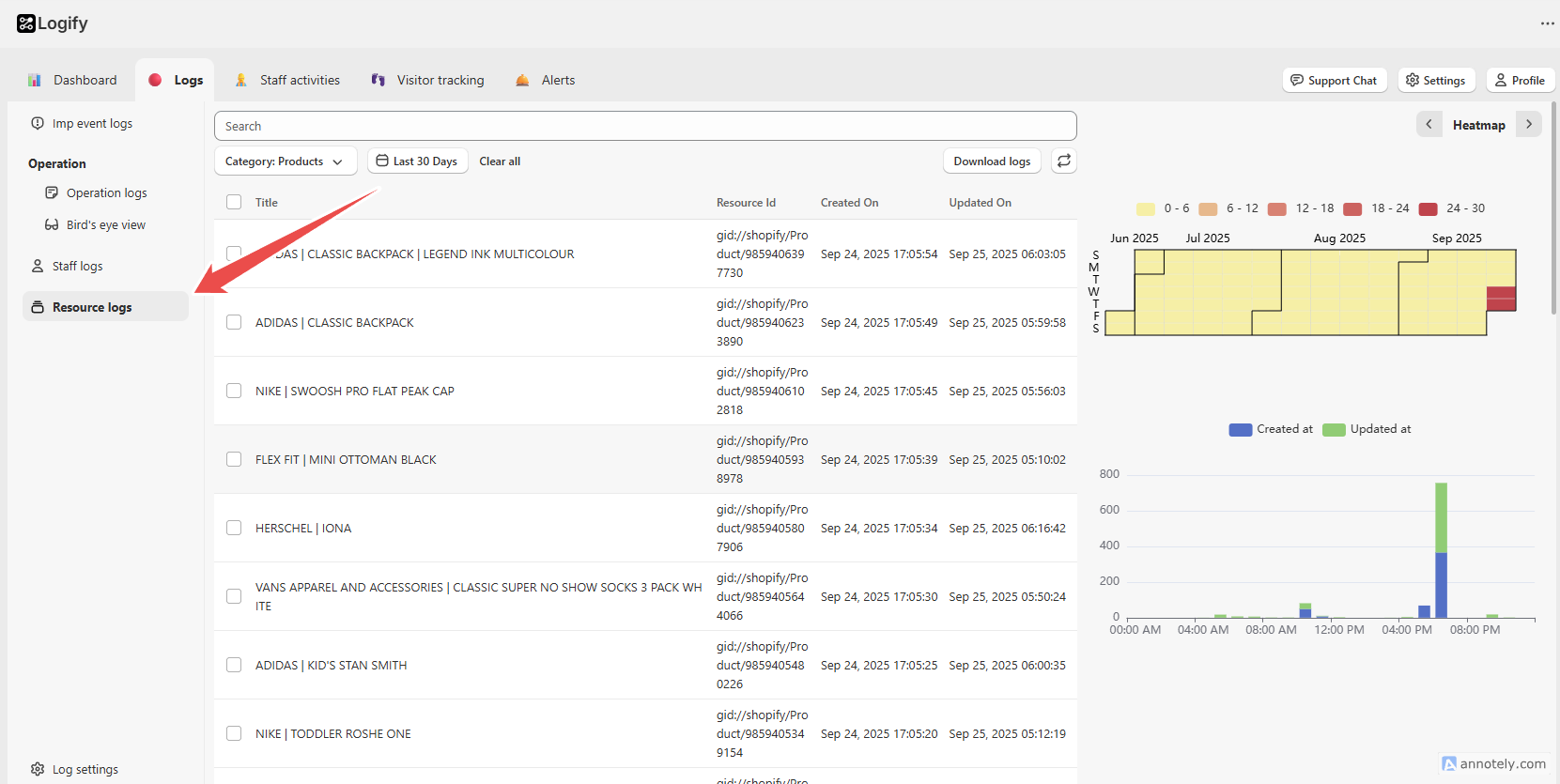Check the ADIDAS | CLASSIC BACKPACK row

click(x=234, y=322)
